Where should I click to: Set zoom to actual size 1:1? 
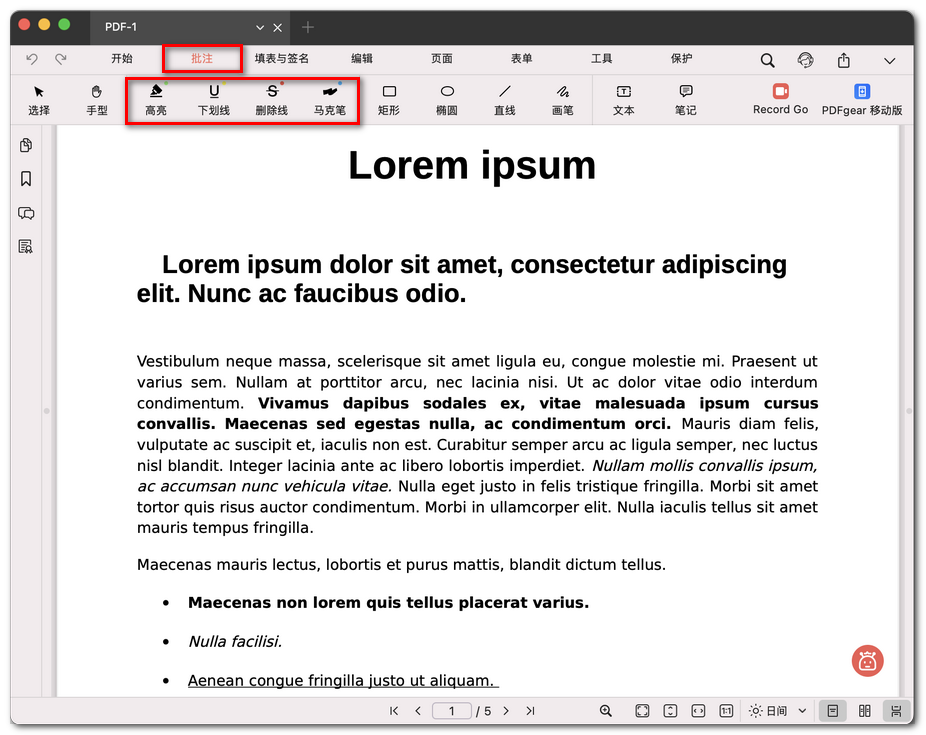tap(726, 711)
